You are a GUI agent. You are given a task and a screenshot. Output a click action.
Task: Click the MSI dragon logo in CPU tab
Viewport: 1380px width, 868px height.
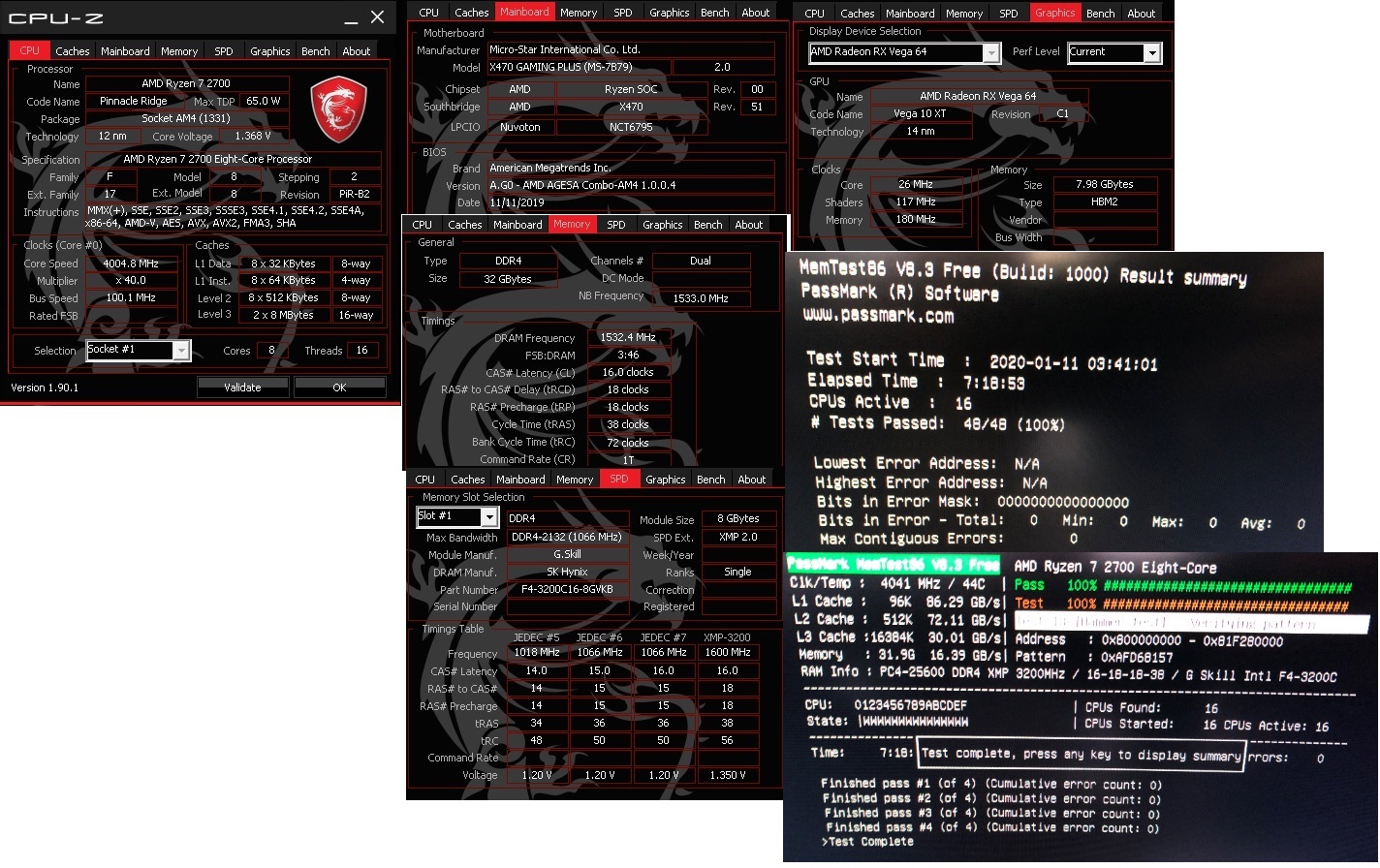pyautogui.click(x=338, y=111)
